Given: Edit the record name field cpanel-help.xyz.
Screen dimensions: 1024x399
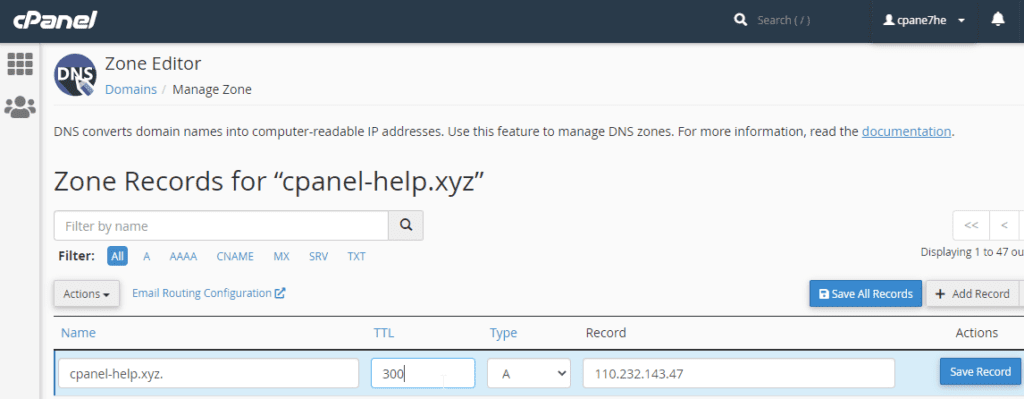Looking at the screenshot, I should click(208, 373).
